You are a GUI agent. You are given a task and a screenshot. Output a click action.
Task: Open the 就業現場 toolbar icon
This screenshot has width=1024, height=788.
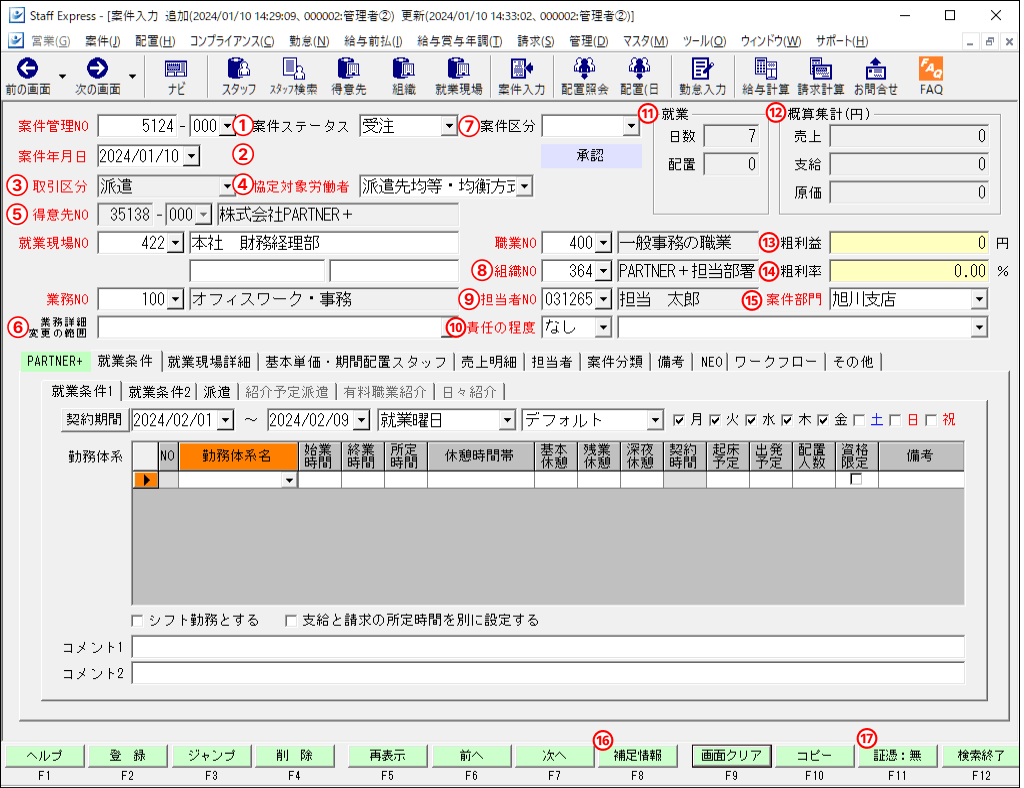[458, 69]
